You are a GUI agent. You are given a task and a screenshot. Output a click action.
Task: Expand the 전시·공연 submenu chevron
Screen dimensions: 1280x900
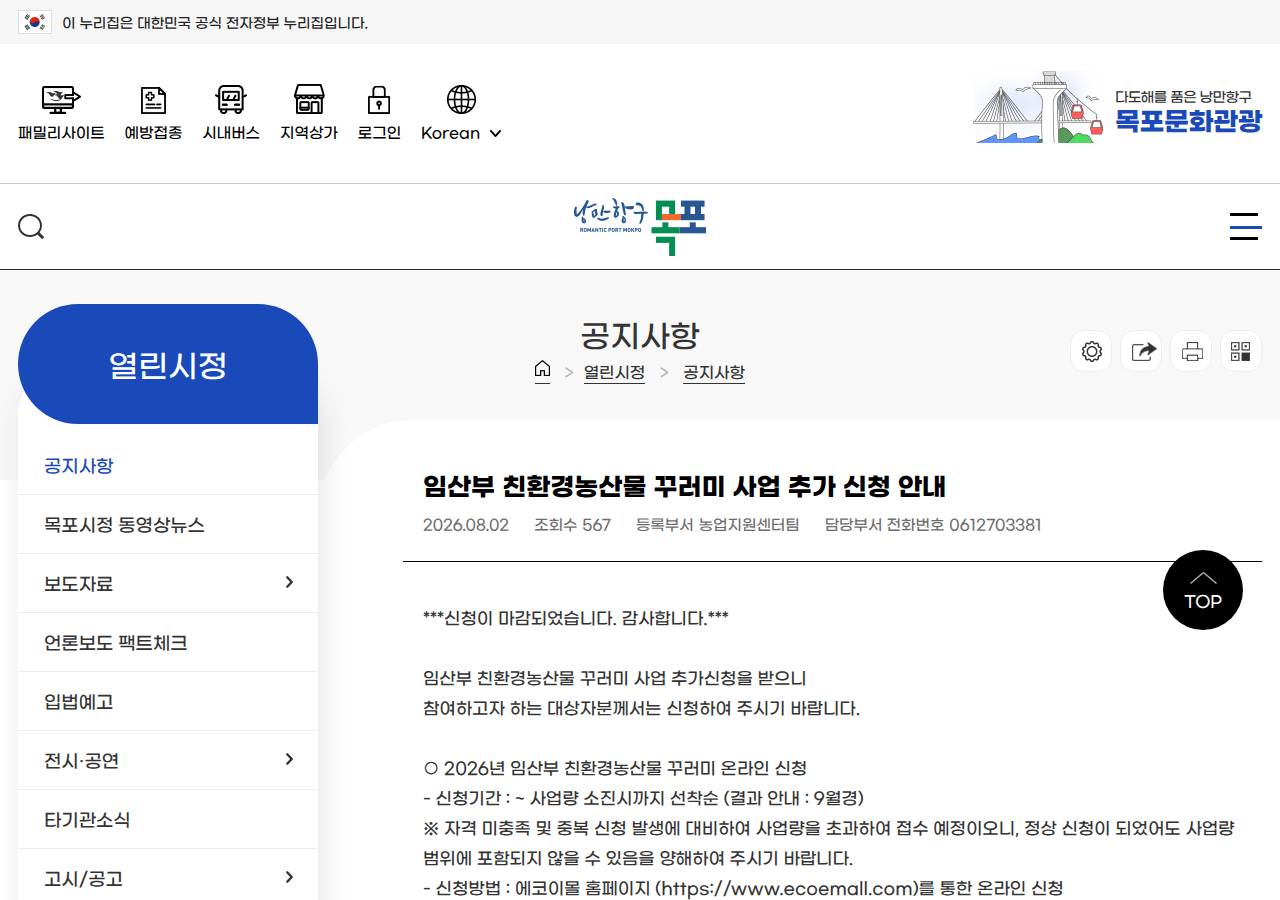coord(289,759)
